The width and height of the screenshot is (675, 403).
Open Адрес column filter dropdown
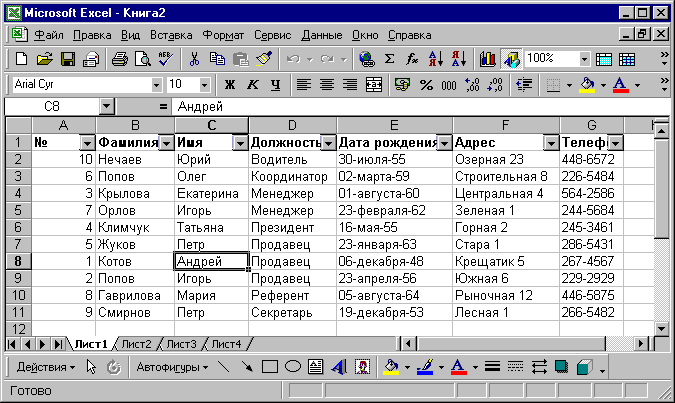(x=551, y=143)
